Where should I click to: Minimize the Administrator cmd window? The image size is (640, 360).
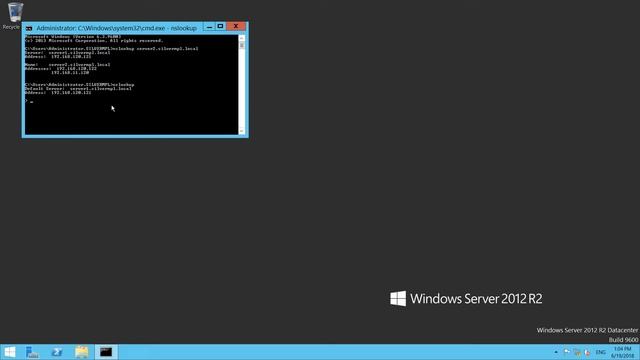(209, 27)
